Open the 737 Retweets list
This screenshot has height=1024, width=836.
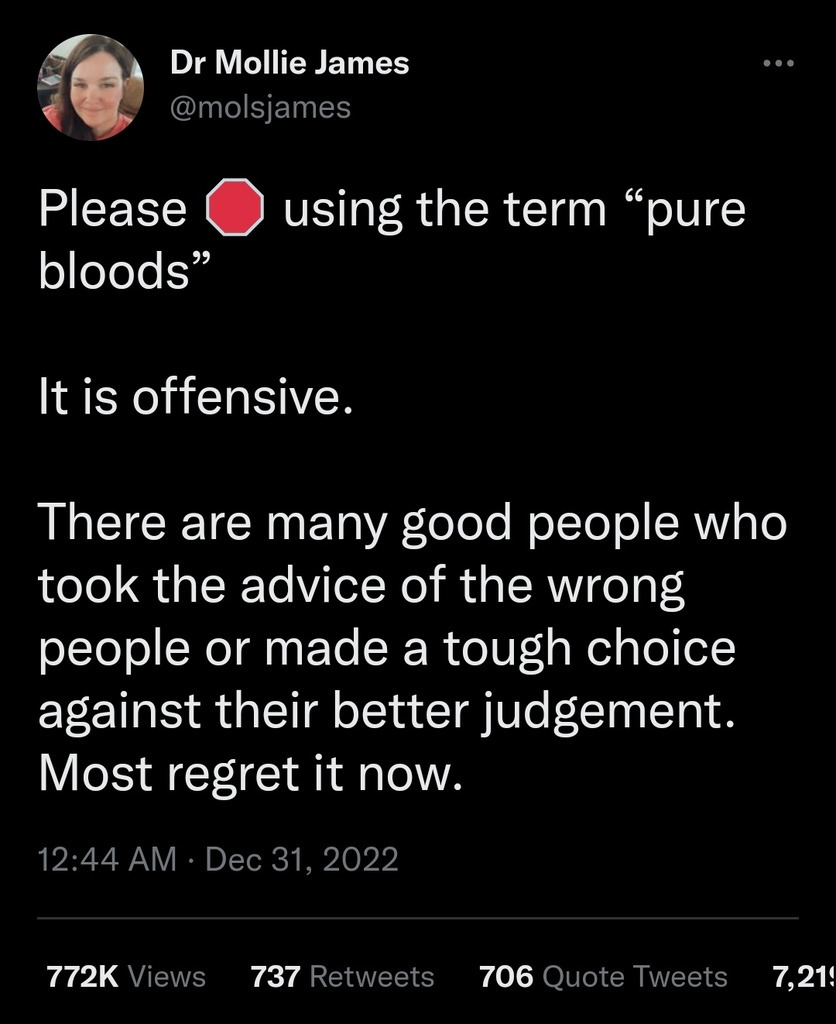(342, 976)
